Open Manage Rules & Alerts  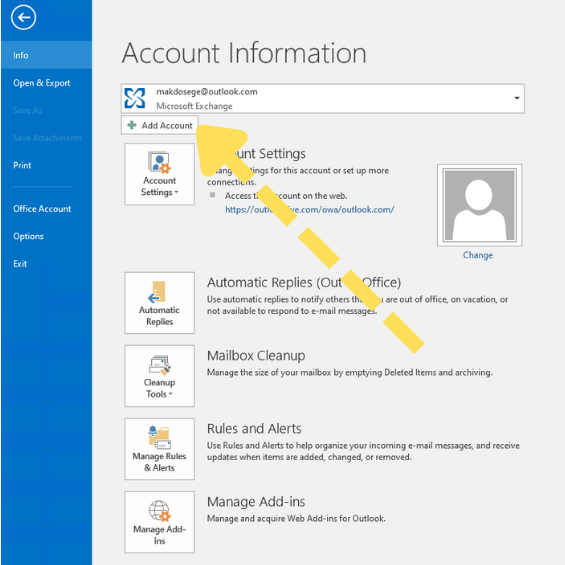pos(160,449)
